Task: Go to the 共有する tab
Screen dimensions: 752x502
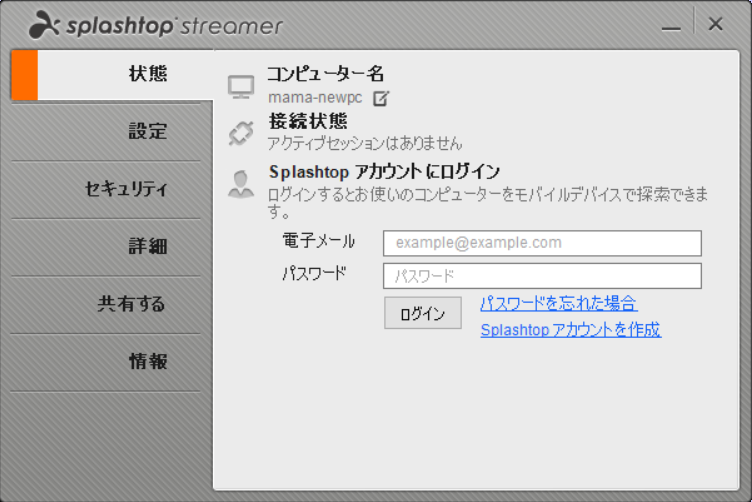Action: click(106, 304)
